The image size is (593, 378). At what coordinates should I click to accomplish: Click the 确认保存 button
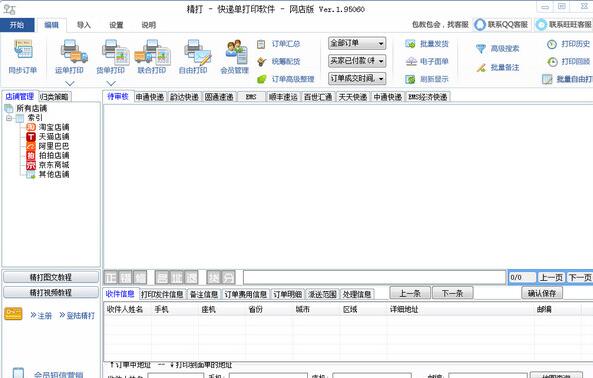542,293
